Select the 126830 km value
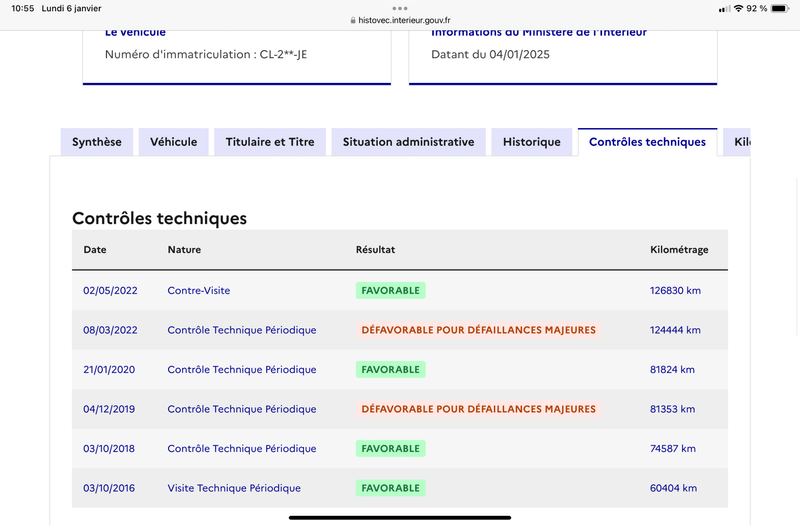 pos(675,290)
